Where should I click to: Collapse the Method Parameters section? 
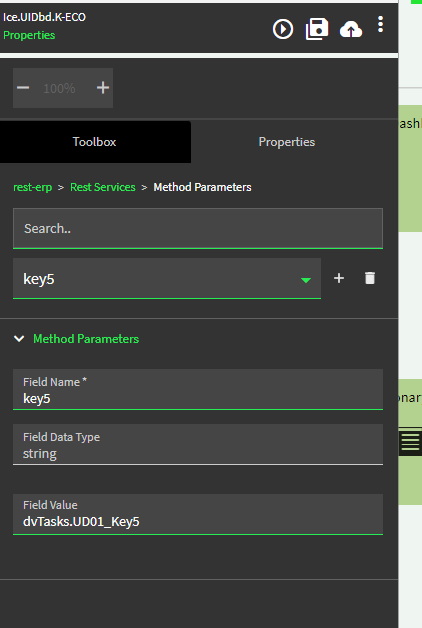click(19, 339)
